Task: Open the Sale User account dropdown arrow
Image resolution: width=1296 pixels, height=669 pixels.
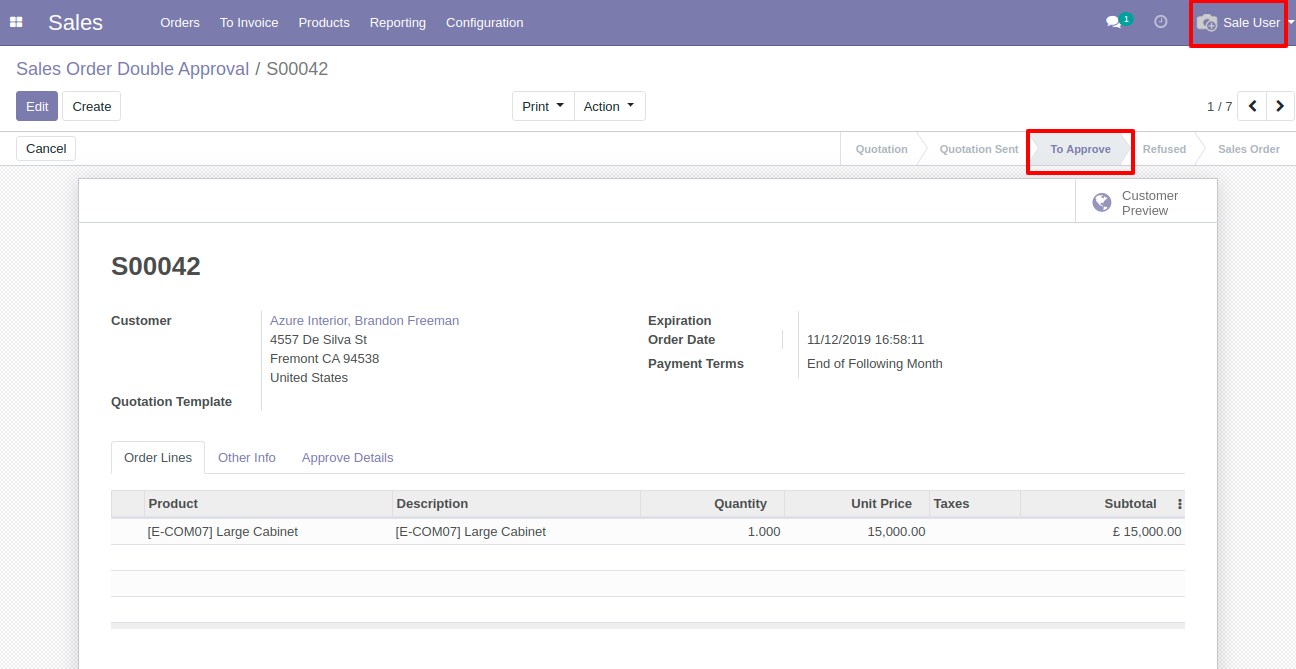Action: 1290,22
